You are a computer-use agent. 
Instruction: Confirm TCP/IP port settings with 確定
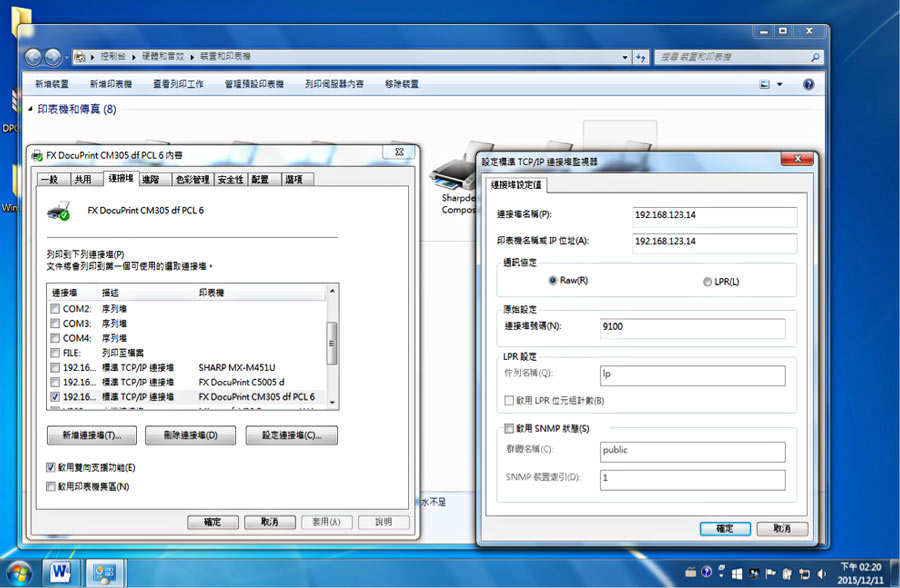click(725, 528)
